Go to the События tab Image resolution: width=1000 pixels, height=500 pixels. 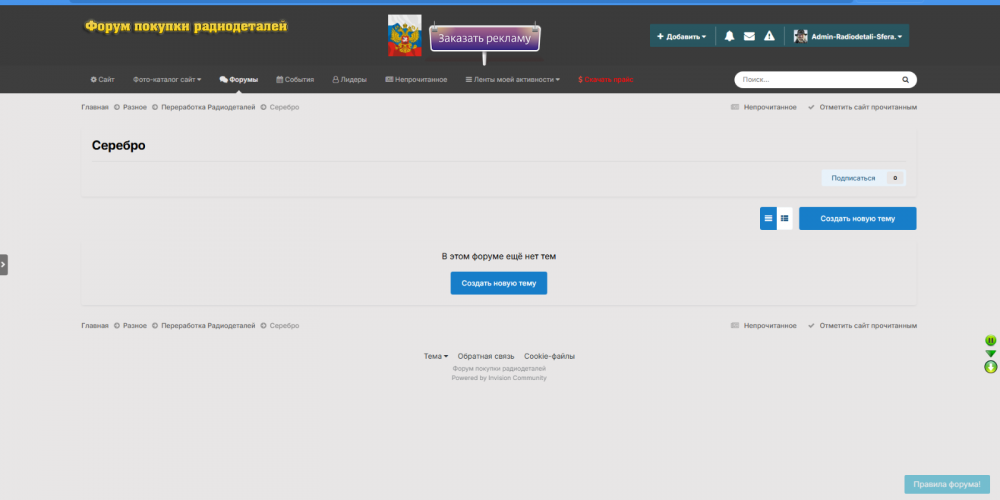295,79
